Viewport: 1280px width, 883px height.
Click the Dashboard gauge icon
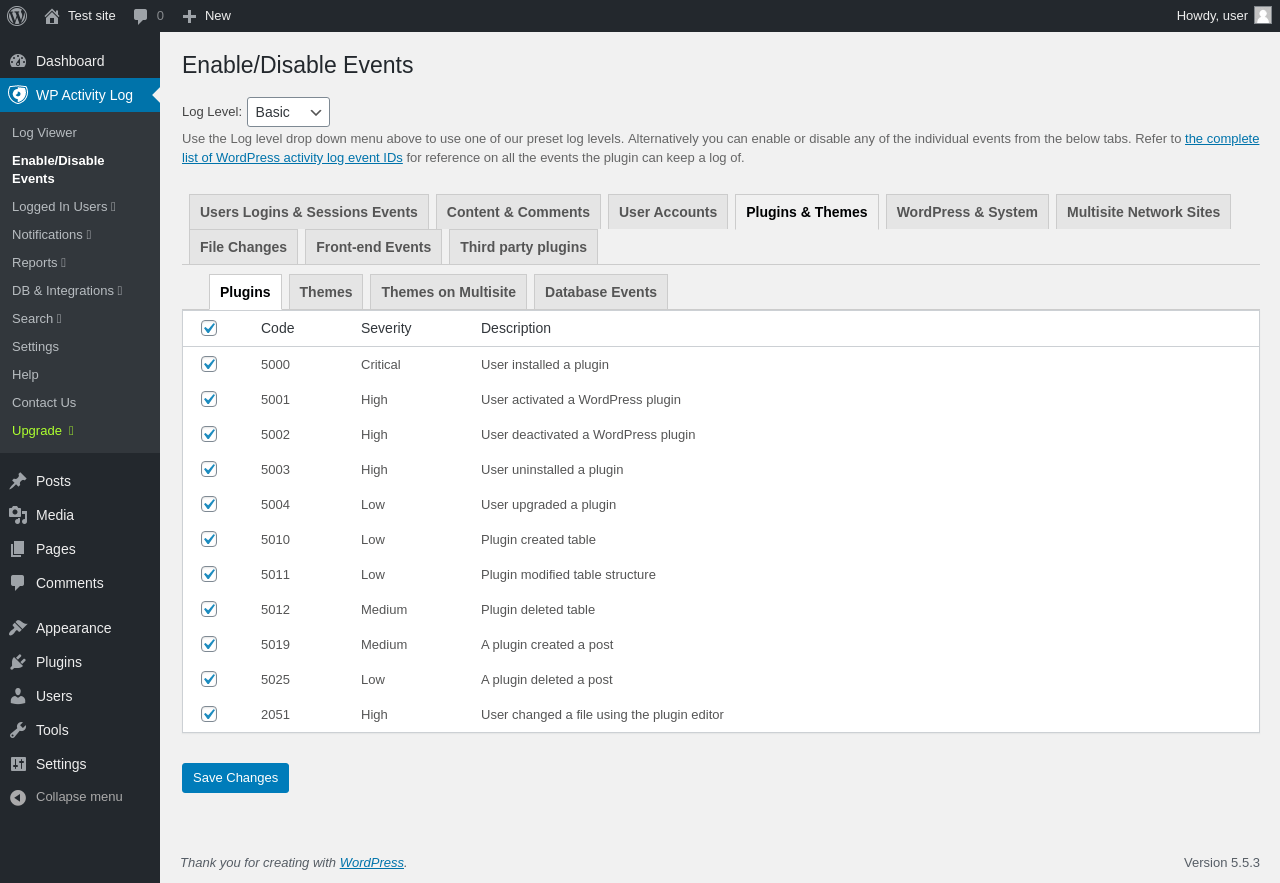pos(18,61)
